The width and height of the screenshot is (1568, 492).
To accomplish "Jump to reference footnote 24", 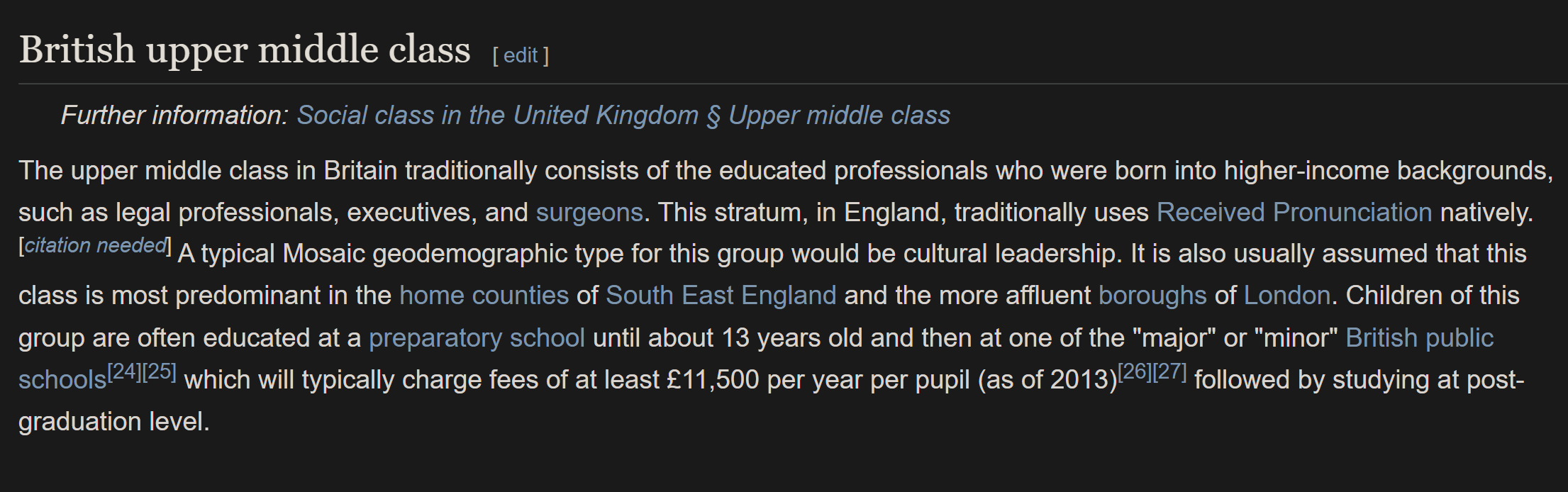I will (124, 371).
